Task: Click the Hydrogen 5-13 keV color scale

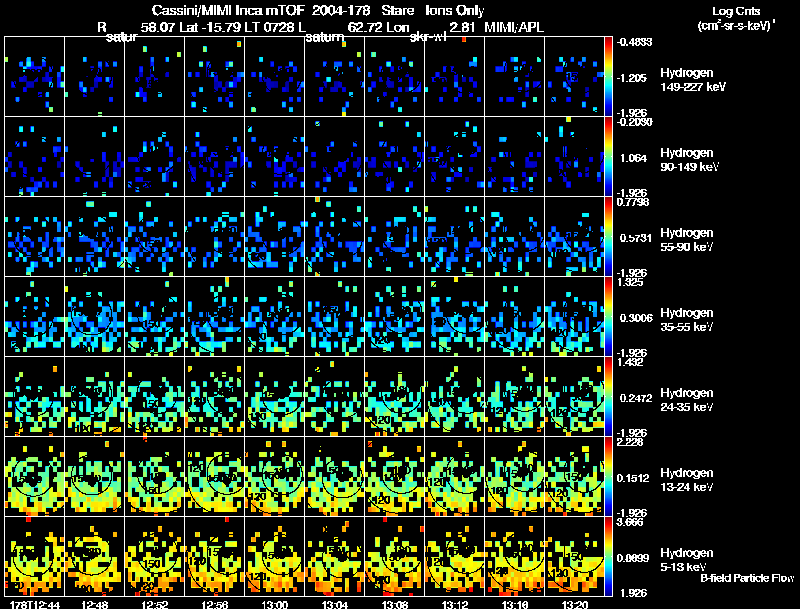Action: (x=611, y=556)
